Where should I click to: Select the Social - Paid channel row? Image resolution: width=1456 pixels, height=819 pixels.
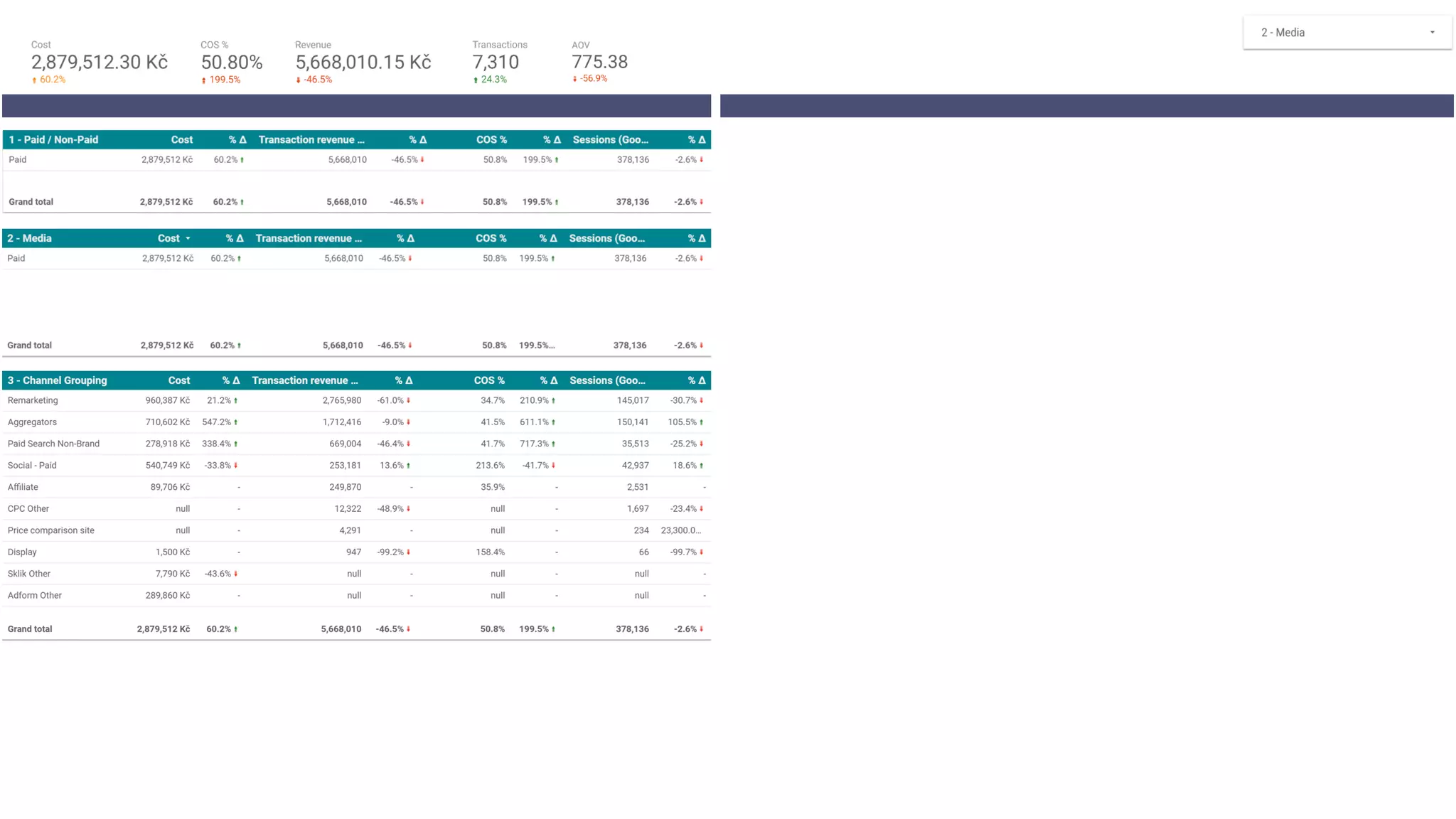pos(32,466)
